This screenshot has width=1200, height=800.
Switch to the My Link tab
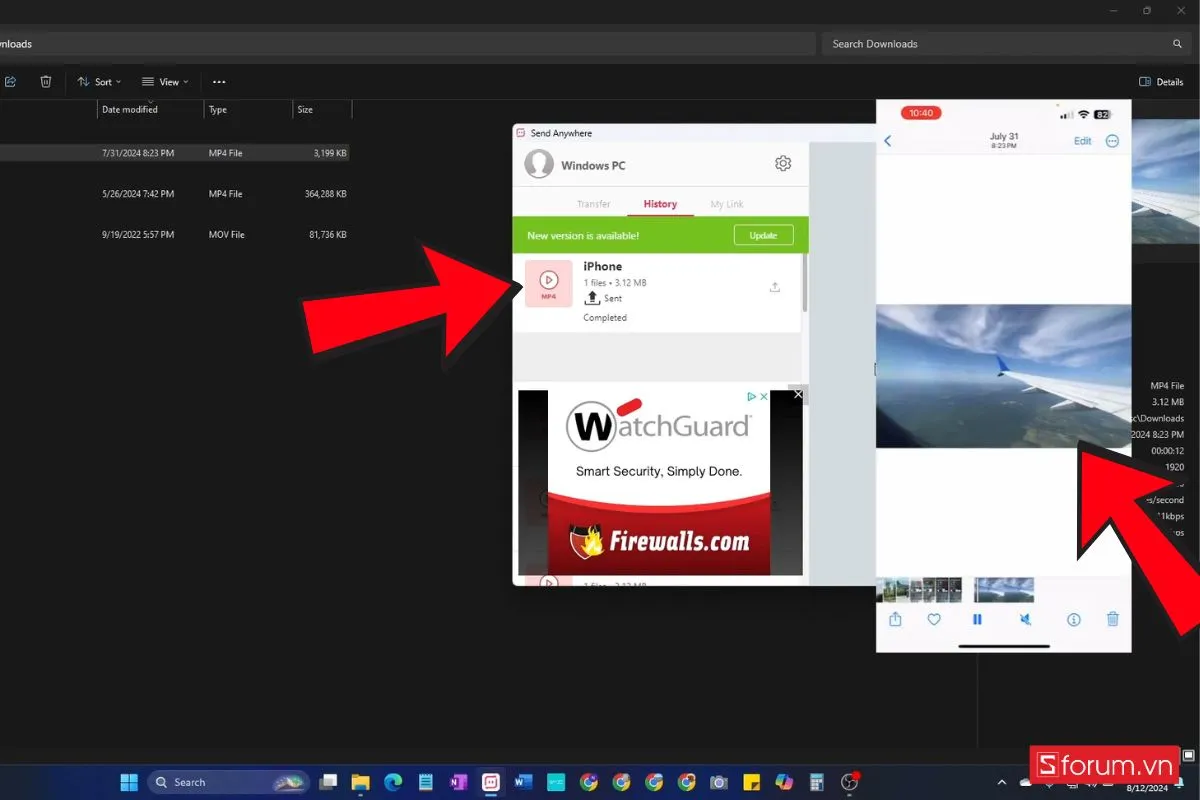tap(727, 204)
